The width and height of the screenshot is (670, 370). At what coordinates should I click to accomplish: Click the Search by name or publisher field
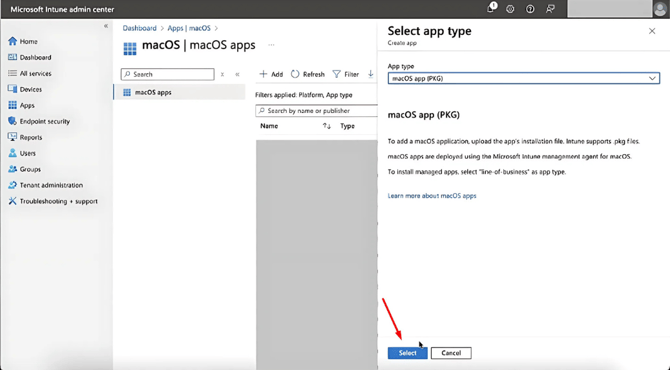point(316,111)
